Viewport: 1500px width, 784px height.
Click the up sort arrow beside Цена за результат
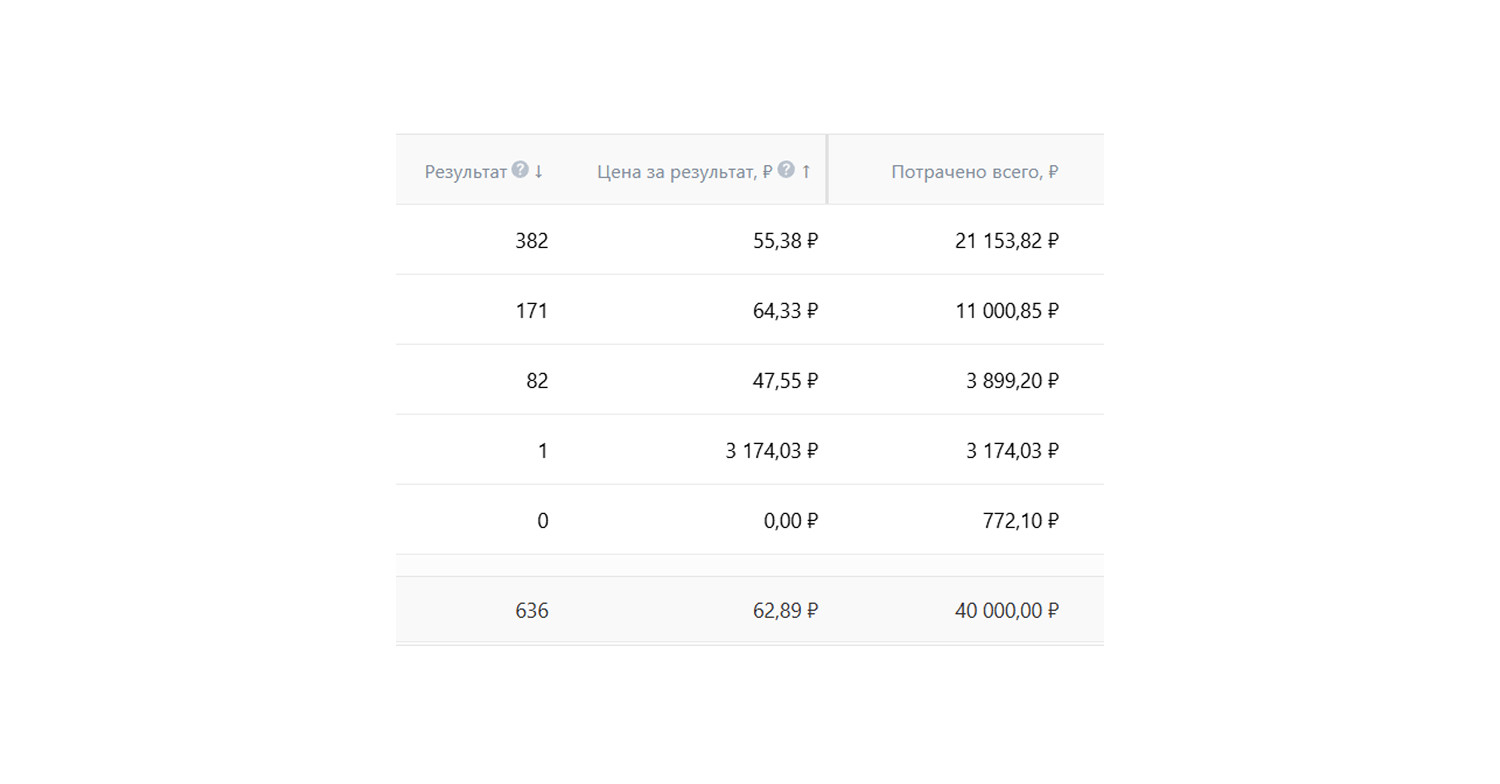[x=806, y=171]
